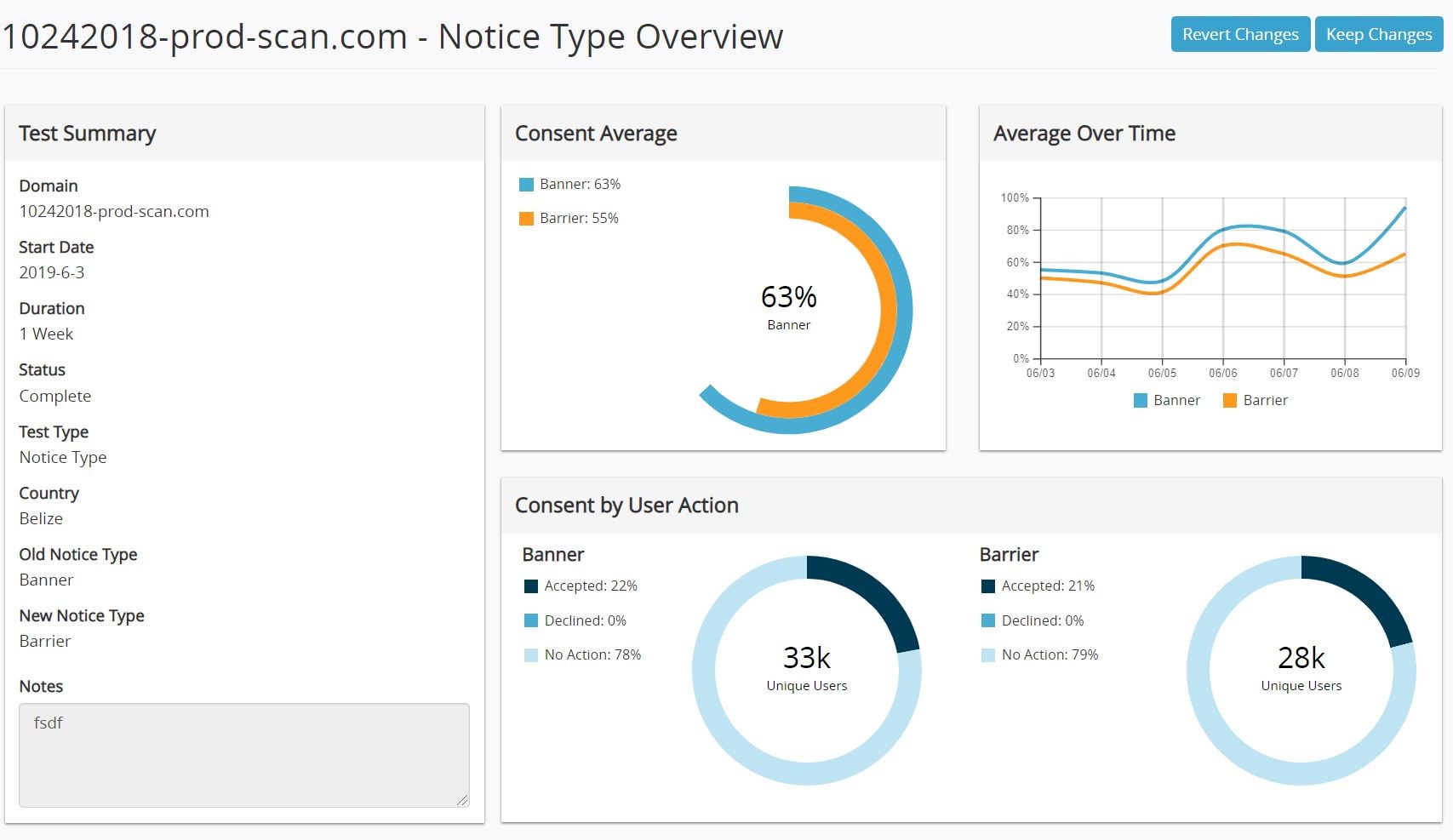Click the 63% center of Consent Average donut
This screenshot has height=840, width=1453.
[788, 298]
